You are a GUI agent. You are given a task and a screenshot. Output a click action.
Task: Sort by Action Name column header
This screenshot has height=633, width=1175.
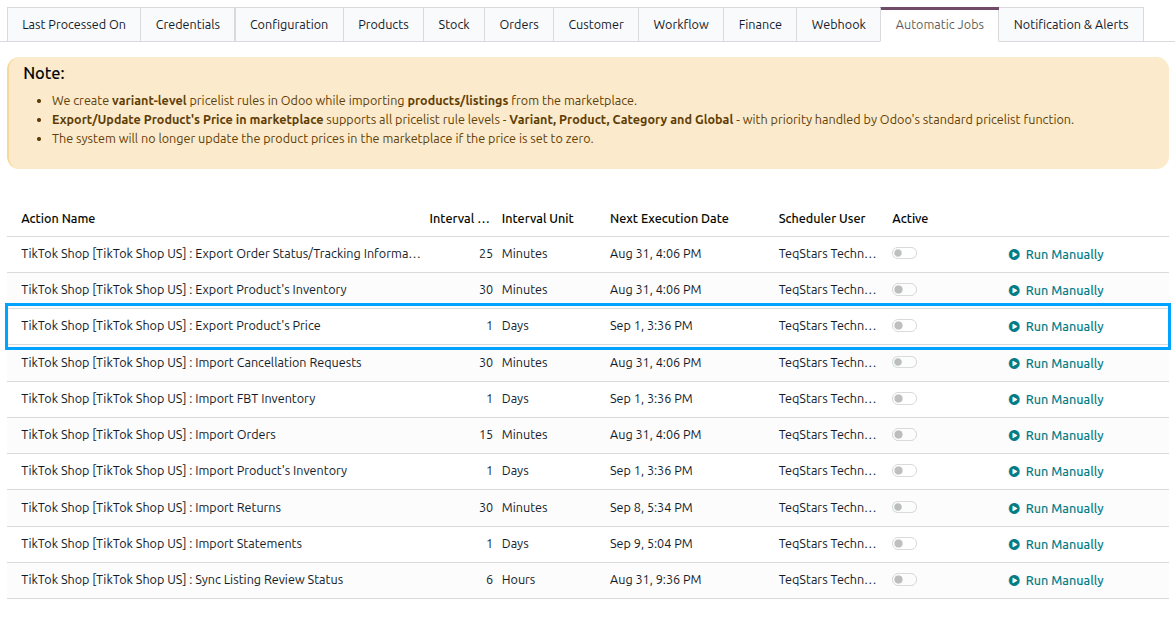tap(58, 219)
